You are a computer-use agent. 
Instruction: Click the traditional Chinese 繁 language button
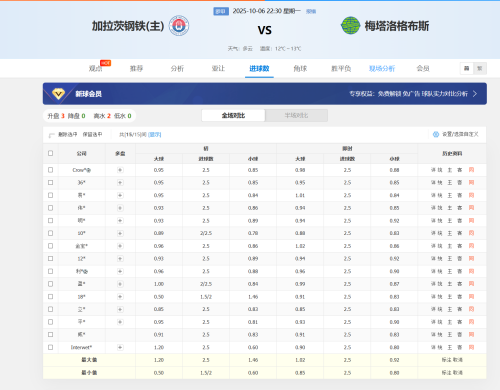pos(480,68)
